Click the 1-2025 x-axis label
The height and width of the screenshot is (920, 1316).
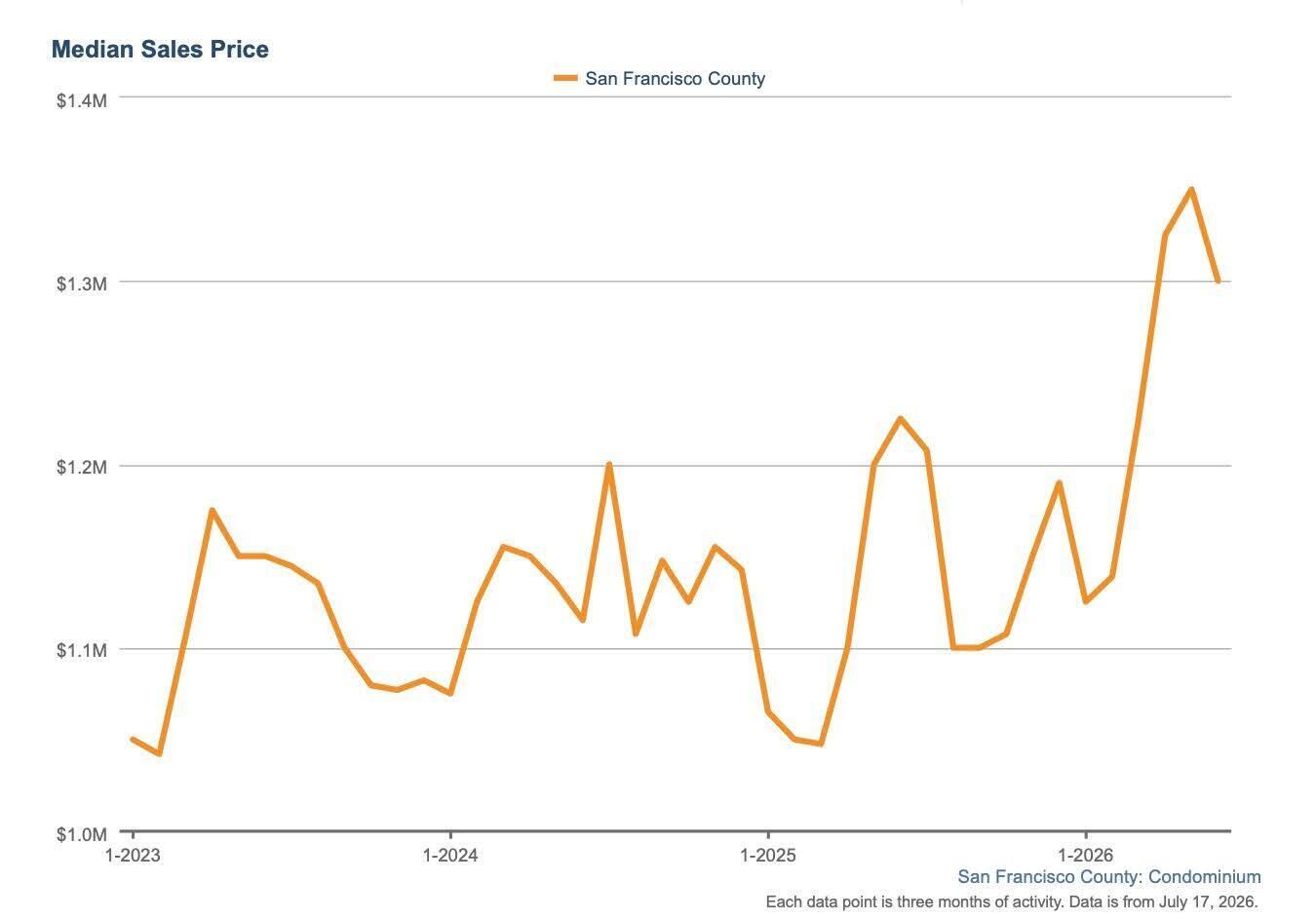click(768, 856)
